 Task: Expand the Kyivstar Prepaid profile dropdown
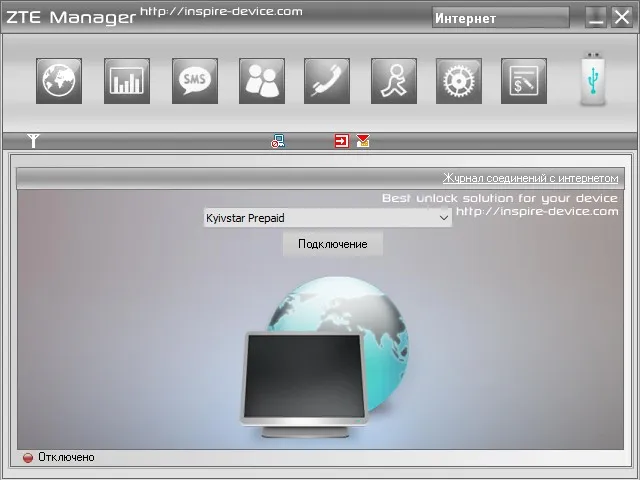tap(328, 218)
